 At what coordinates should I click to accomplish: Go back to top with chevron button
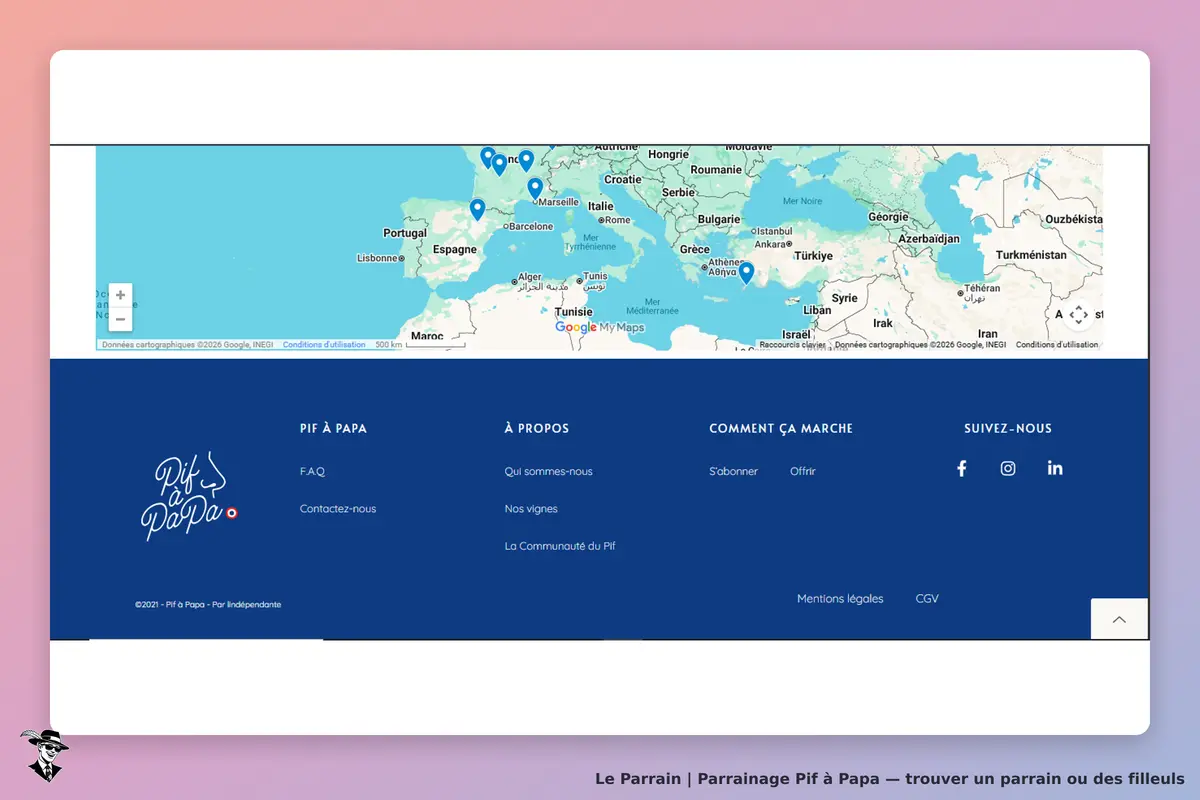(1119, 619)
